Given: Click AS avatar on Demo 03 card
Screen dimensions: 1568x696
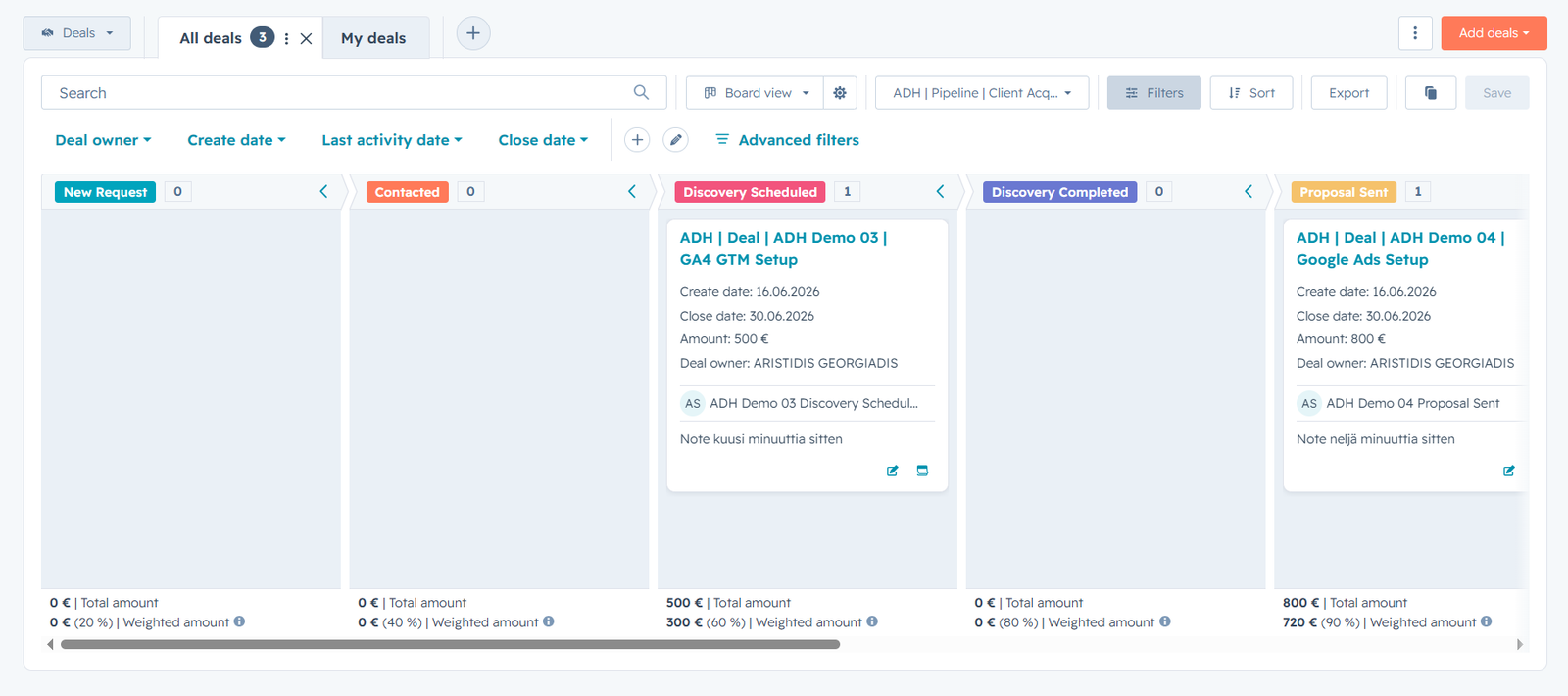Looking at the screenshot, I should coord(693,403).
